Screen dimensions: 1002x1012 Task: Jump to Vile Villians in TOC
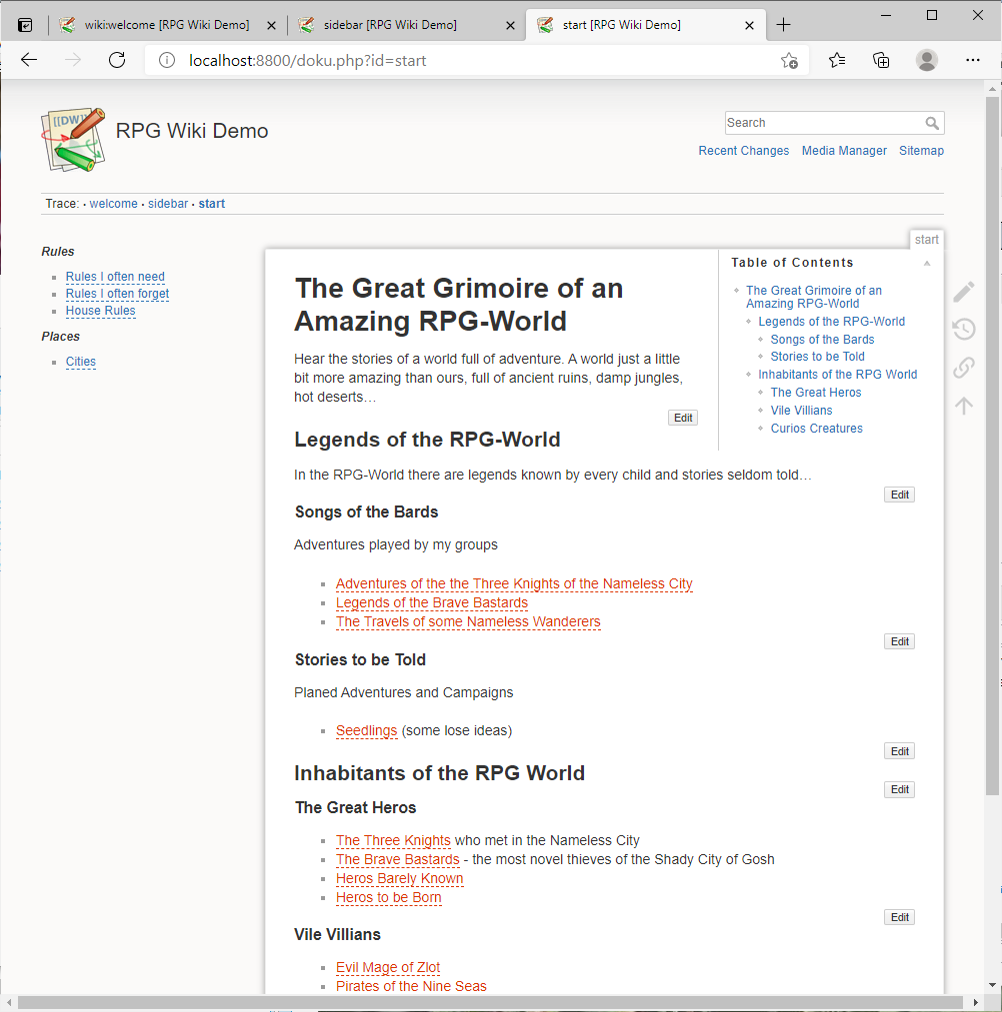801,410
